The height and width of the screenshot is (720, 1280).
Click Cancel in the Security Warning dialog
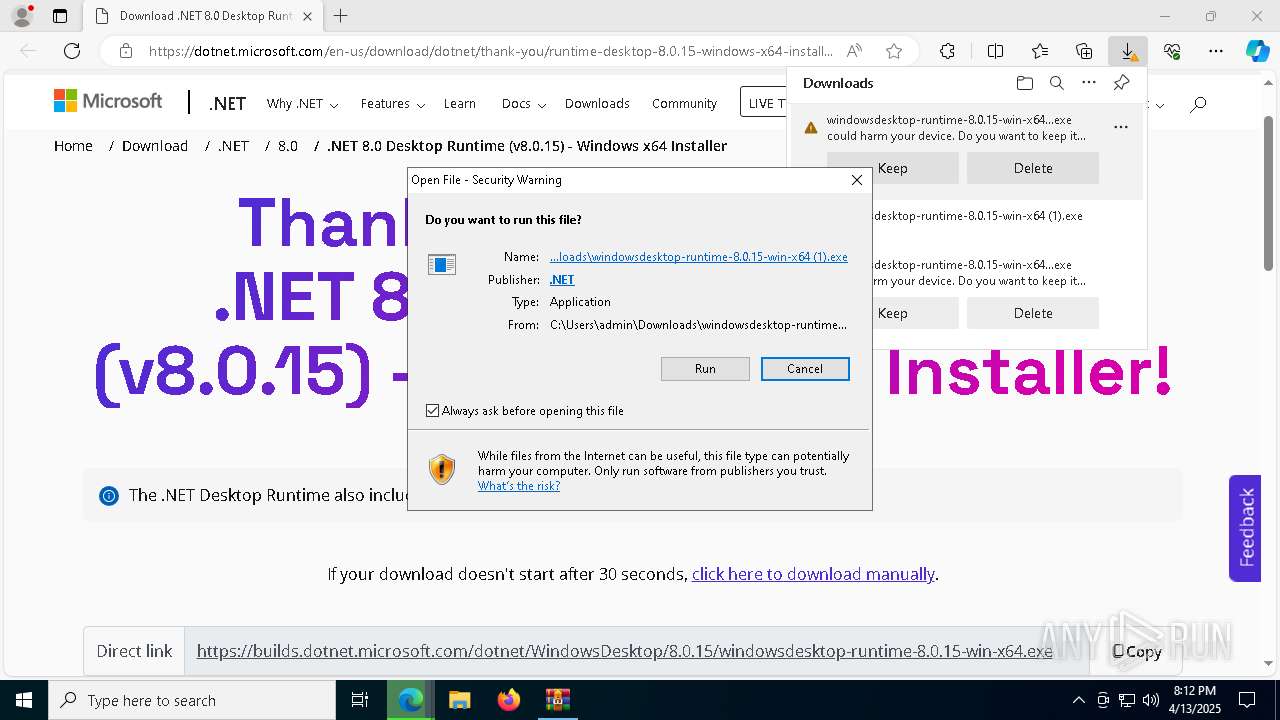pos(805,369)
